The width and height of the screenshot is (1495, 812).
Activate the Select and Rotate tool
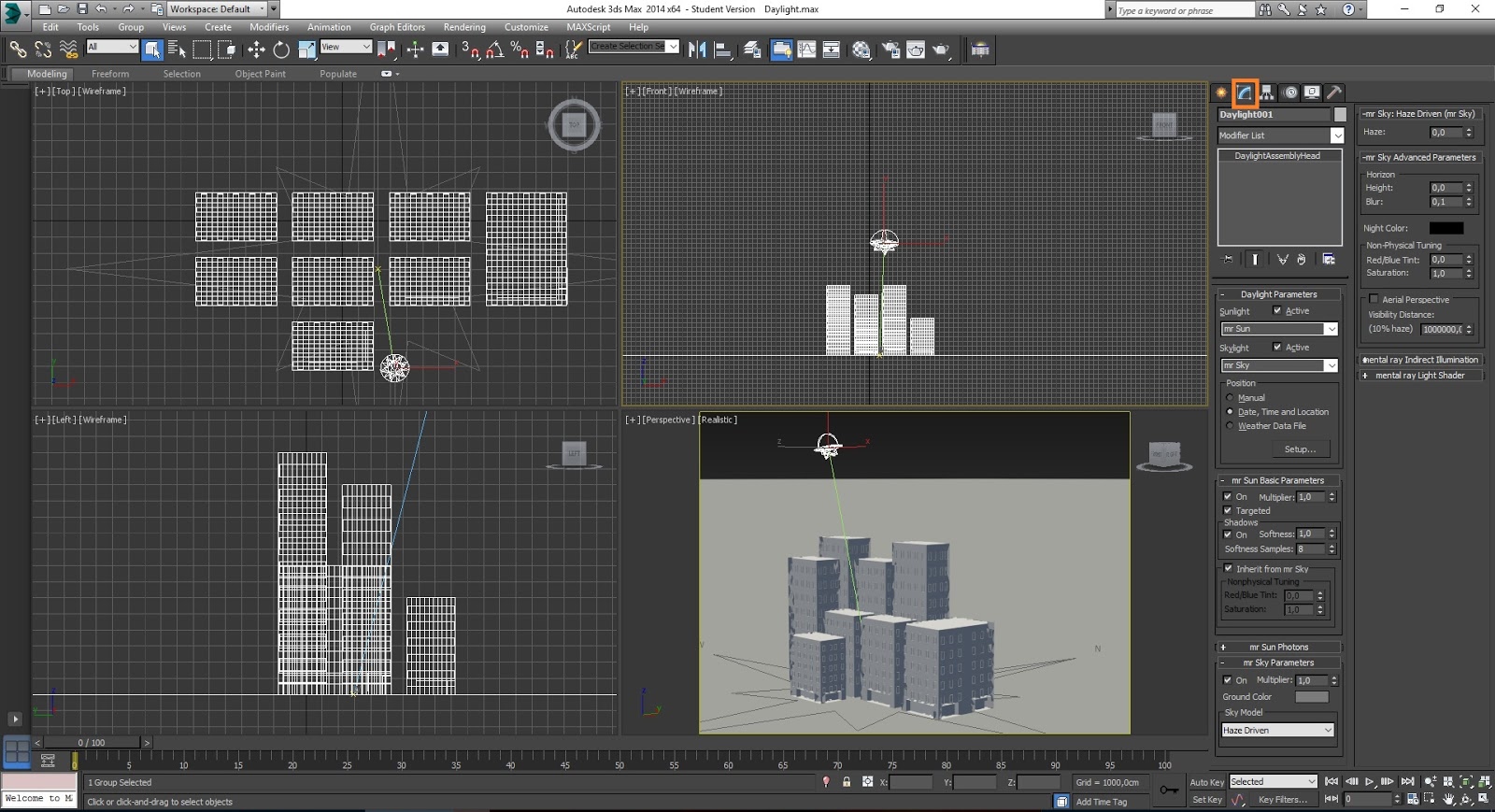(x=281, y=50)
